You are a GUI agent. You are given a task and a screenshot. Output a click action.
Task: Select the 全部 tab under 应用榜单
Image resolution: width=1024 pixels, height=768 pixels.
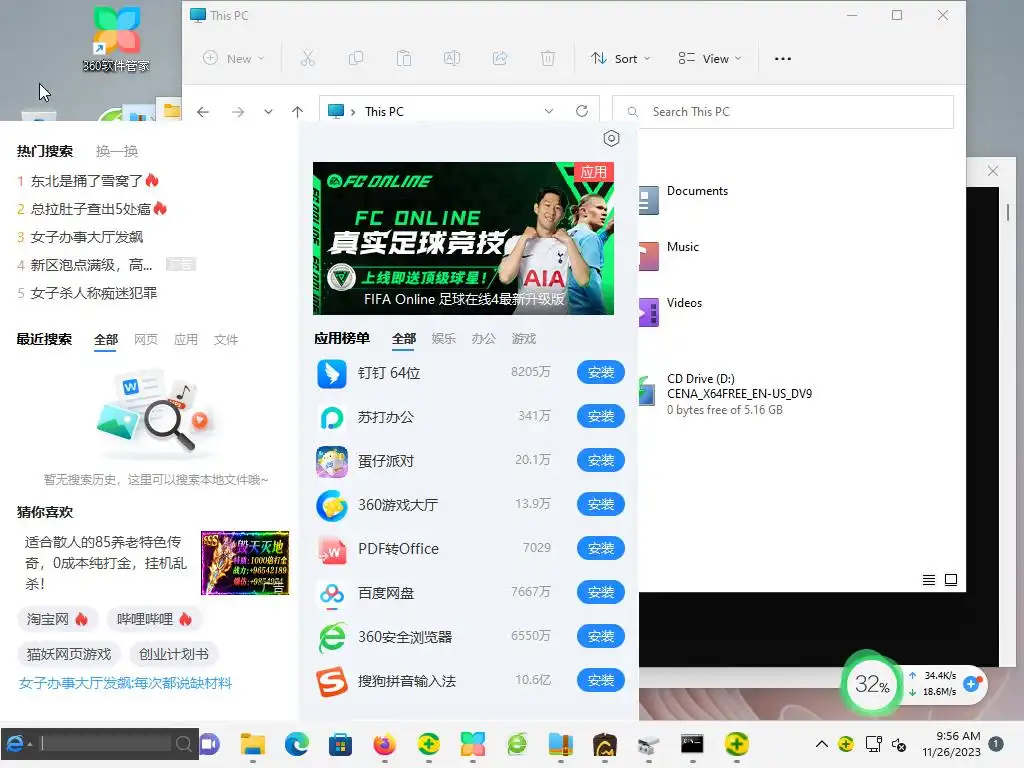[x=404, y=339]
